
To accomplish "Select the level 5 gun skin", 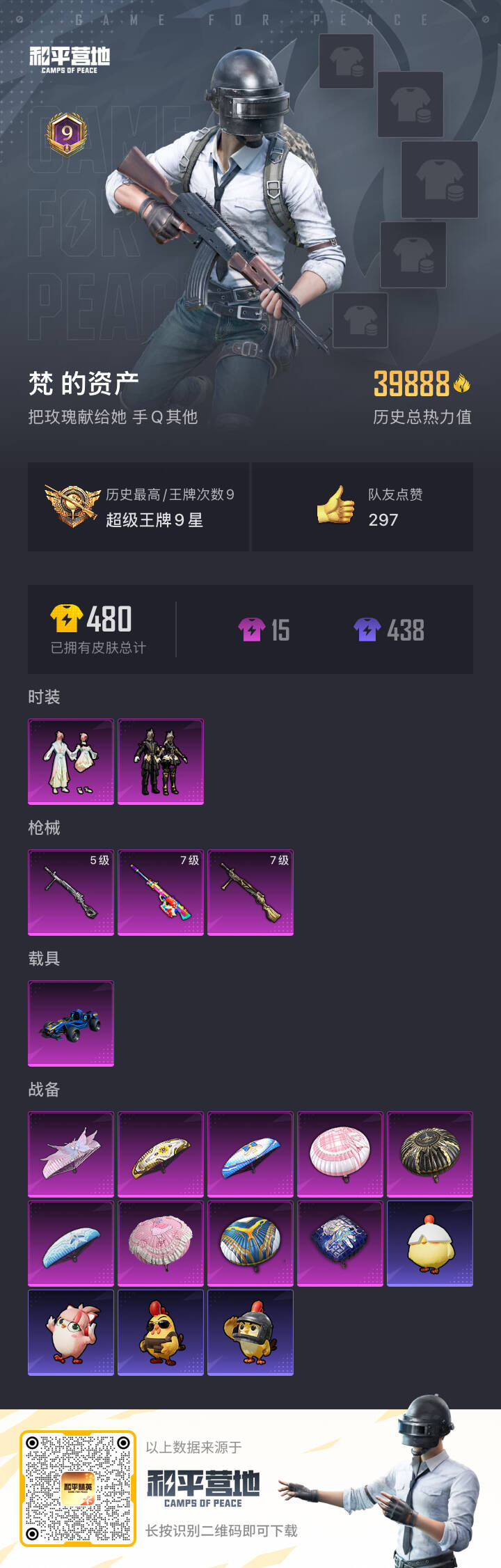I will (x=71, y=893).
